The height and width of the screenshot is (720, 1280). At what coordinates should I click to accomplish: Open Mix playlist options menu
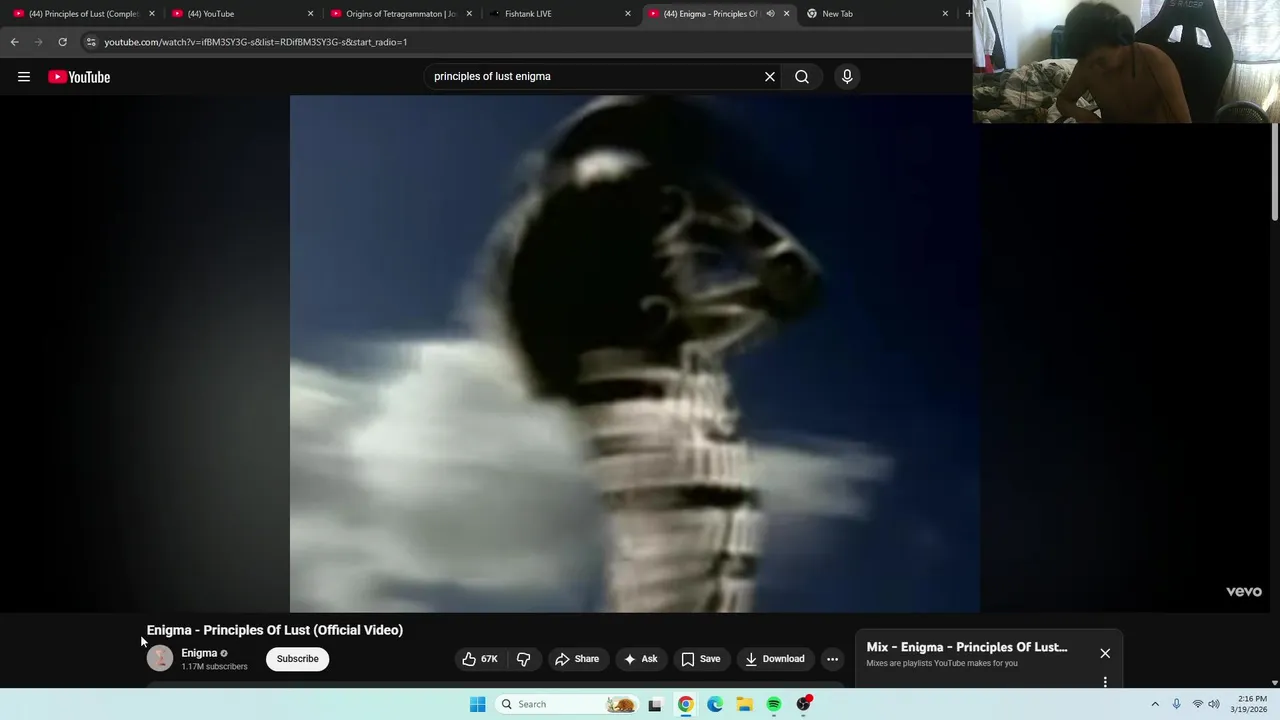(1105, 682)
